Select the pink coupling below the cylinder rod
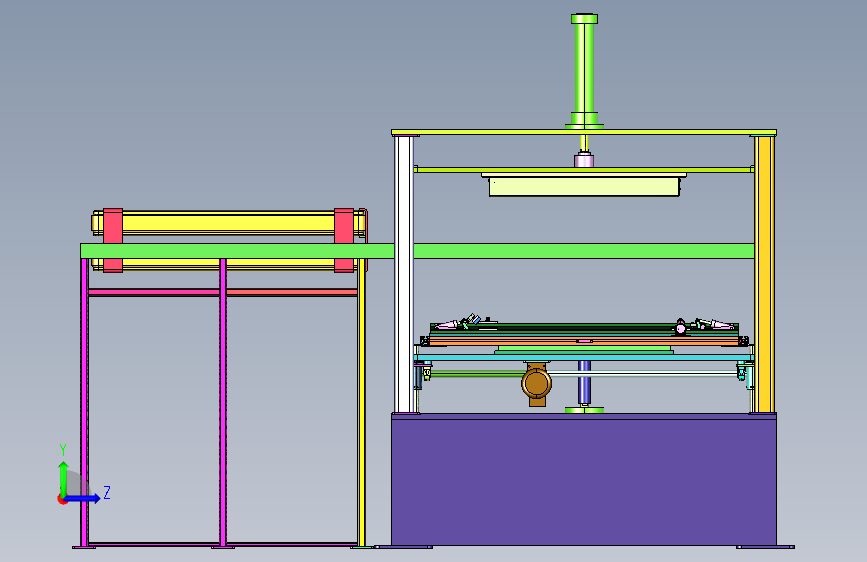Screen dimensions: 867x562 tap(584, 161)
